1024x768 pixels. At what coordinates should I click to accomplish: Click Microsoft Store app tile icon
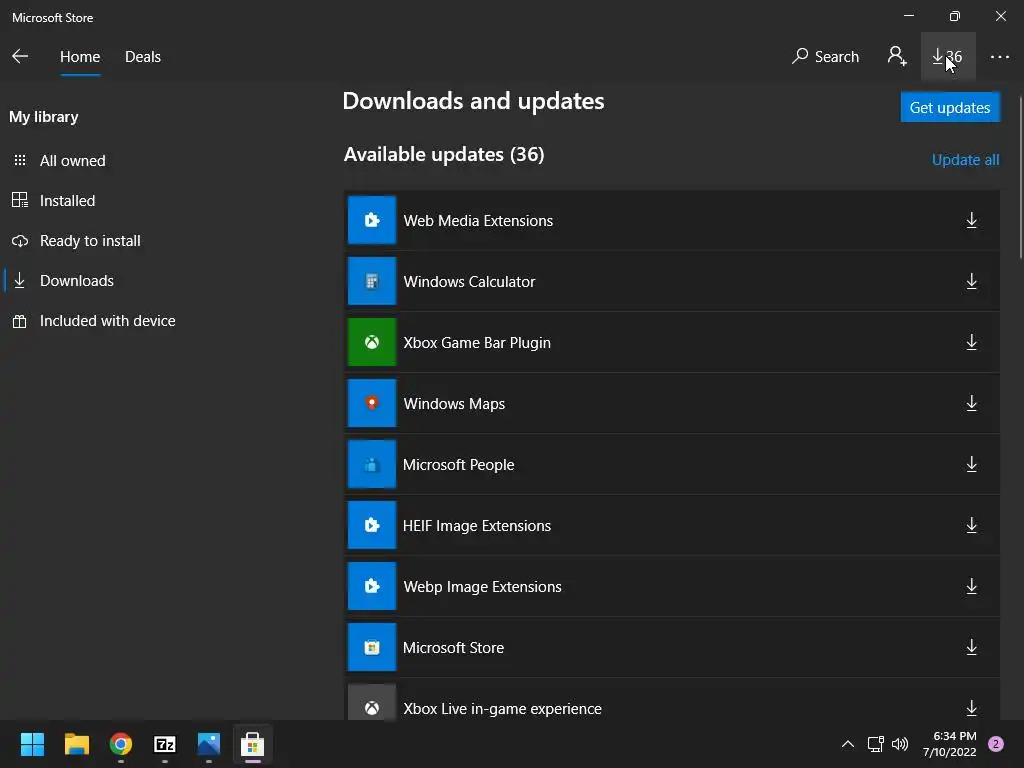point(372,647)
